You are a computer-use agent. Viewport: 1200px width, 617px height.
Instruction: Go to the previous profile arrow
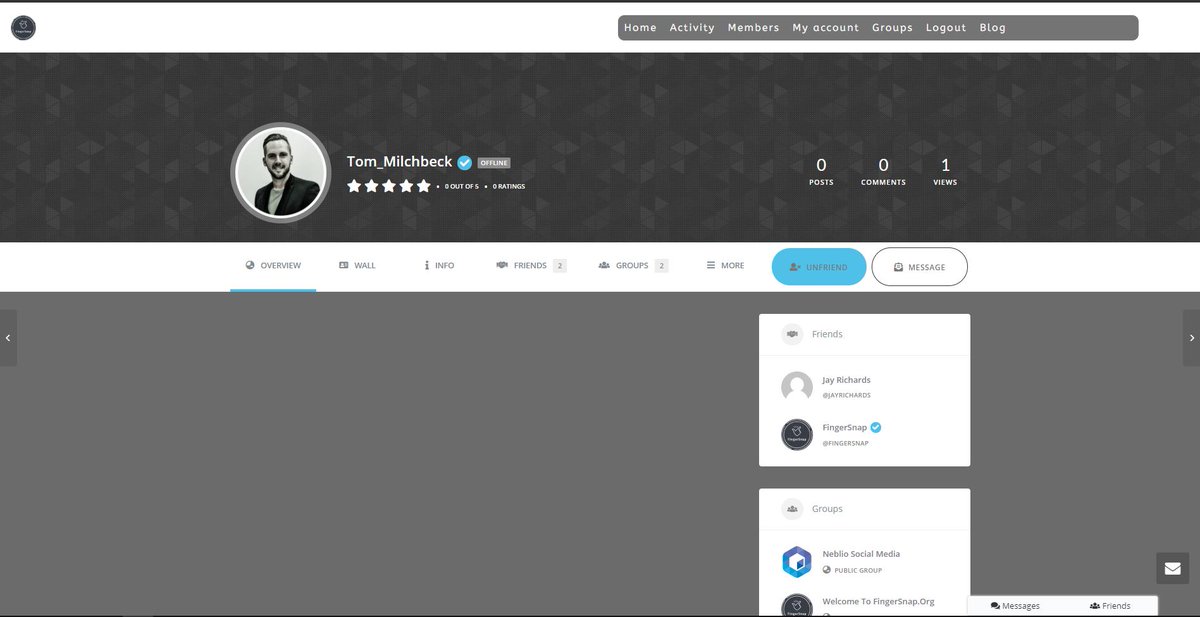(x=8, y=338)
